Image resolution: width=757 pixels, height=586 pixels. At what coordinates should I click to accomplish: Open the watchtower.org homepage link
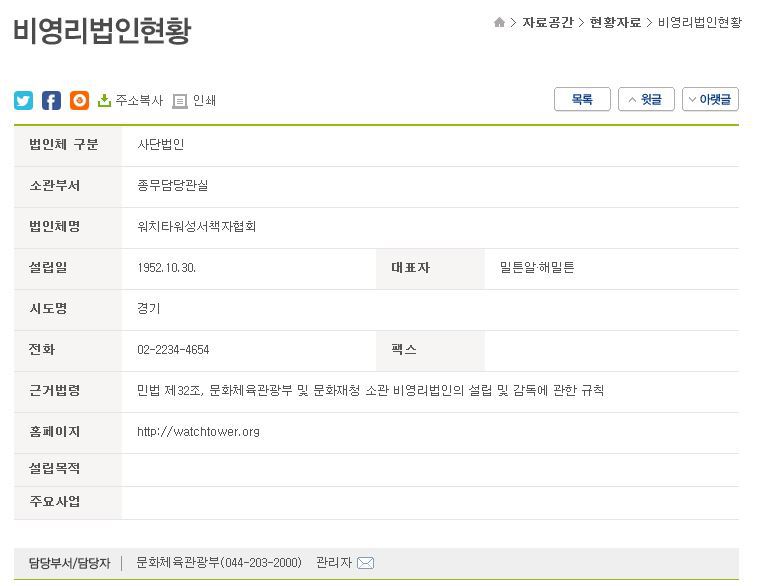[198, 432]
